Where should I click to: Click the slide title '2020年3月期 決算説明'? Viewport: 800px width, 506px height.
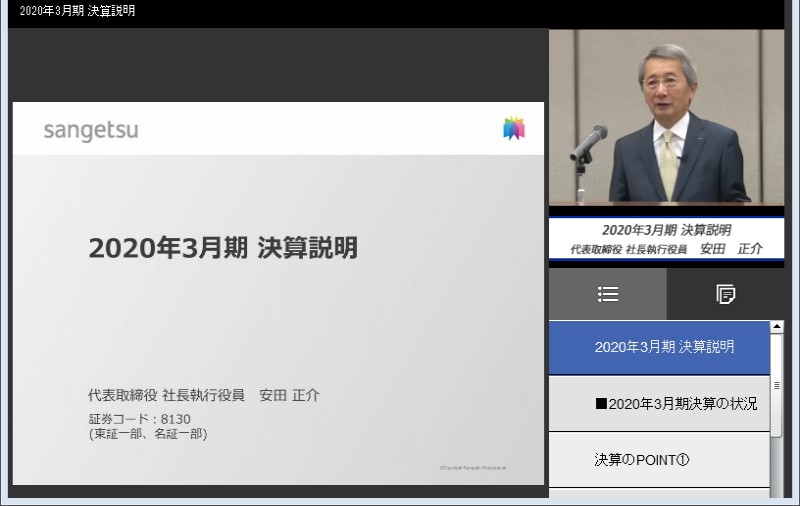pos(223,248)
